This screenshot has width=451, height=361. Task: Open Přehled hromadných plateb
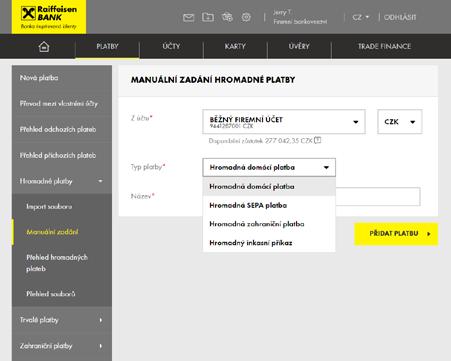tap(62, 263)
